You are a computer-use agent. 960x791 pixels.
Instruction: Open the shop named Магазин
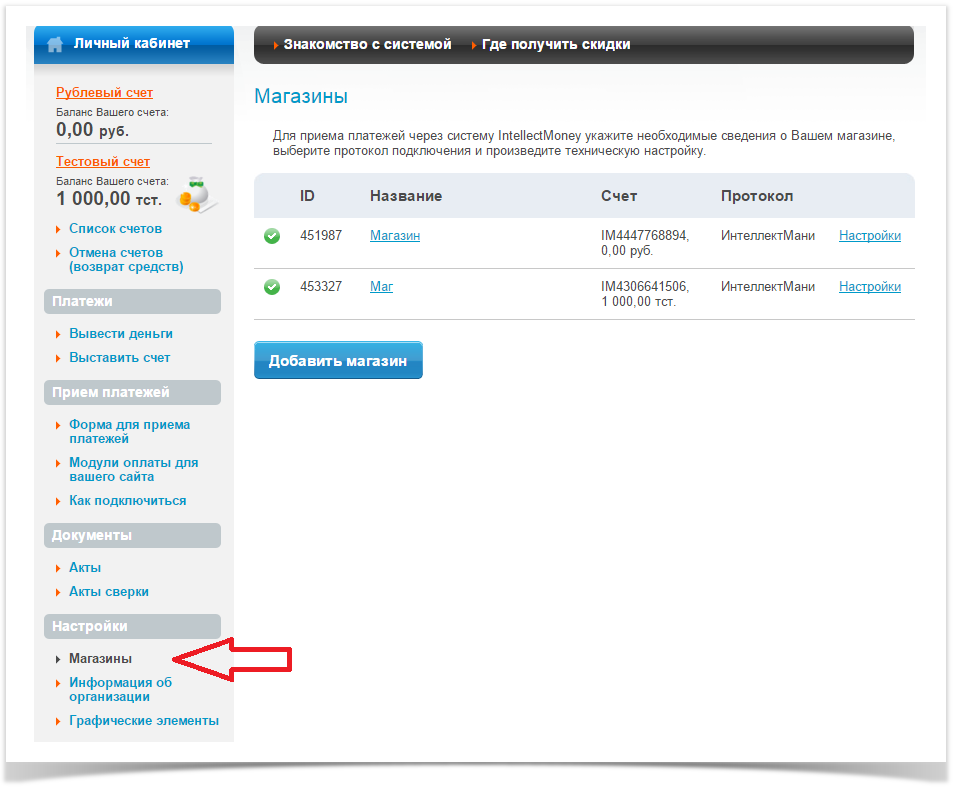click(x=394, y=236)
